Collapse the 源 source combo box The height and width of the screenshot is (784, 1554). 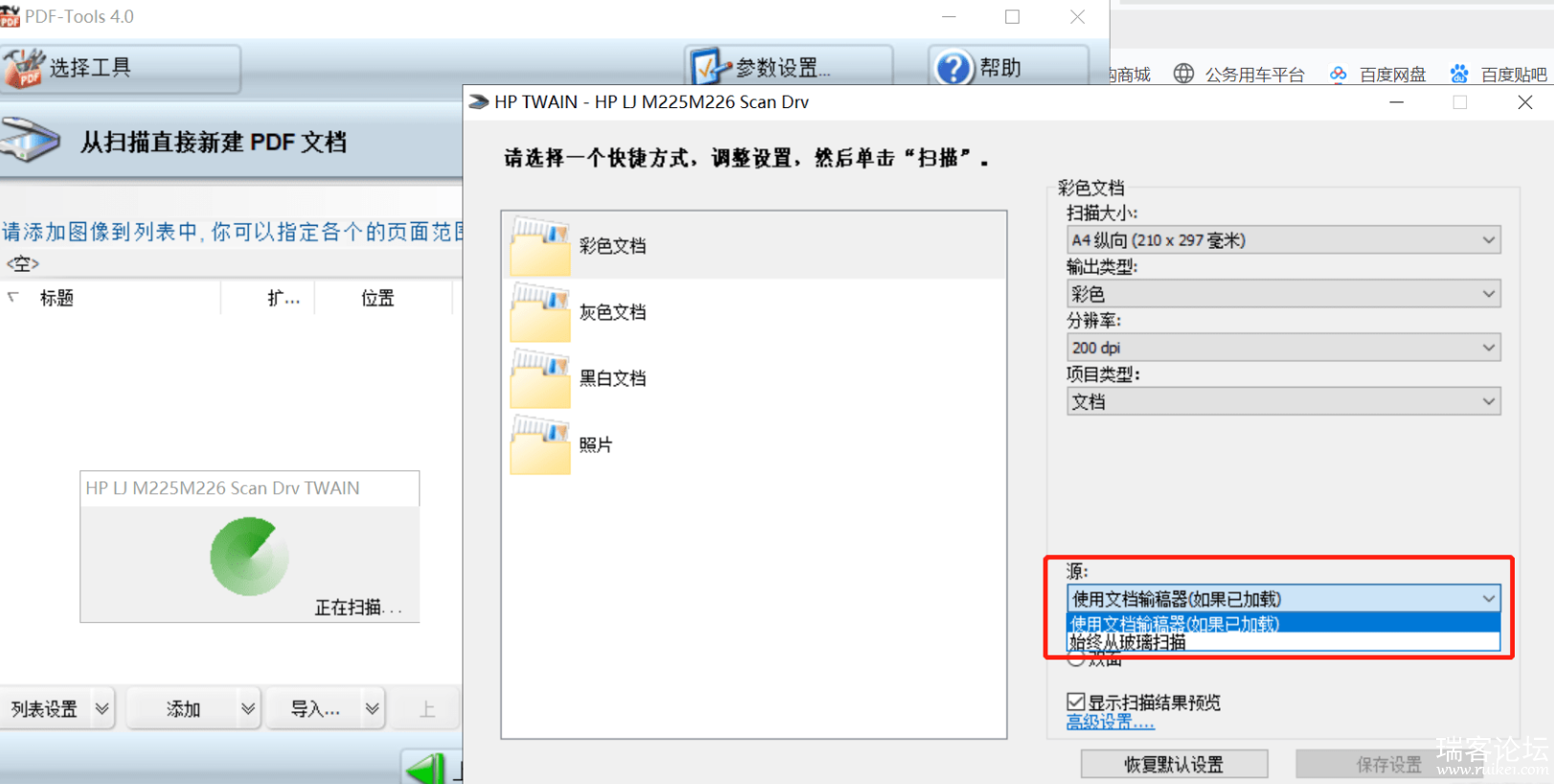click(1283, 598)
